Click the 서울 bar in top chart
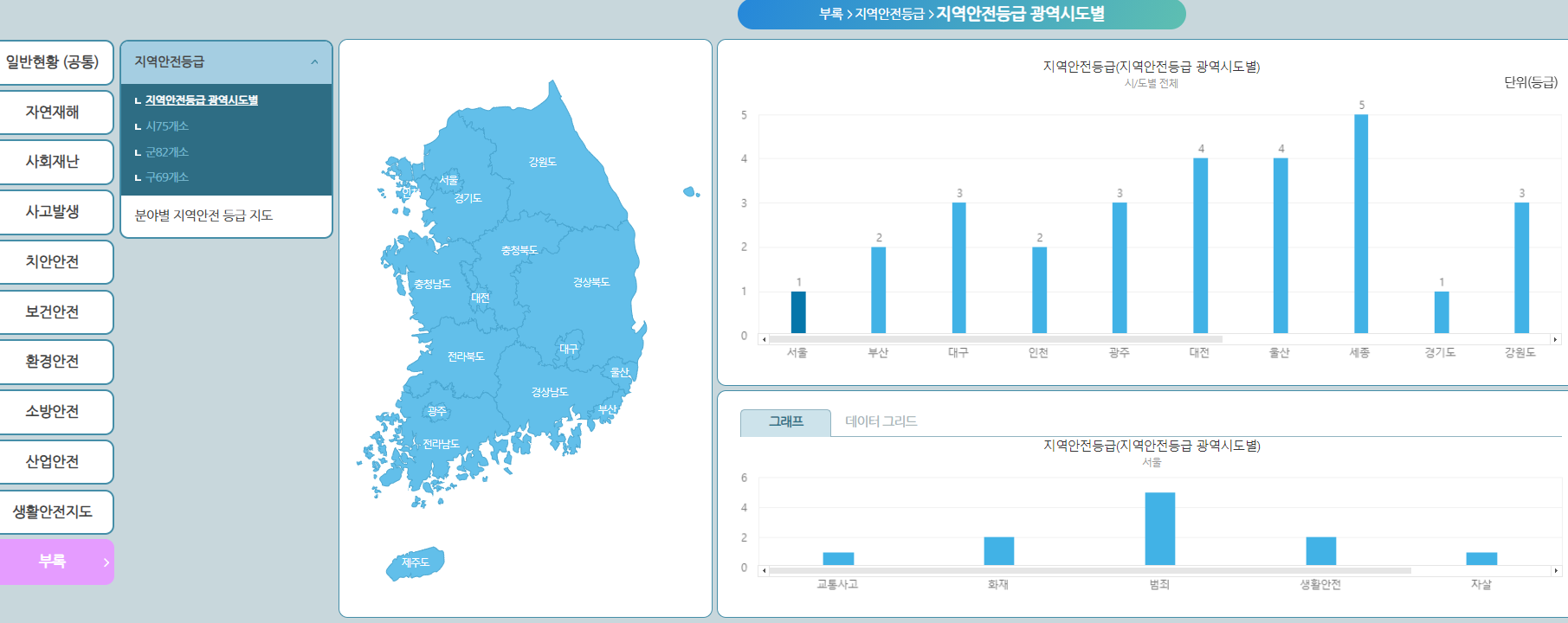This screenshot has height=623, width=1568. 798,312
